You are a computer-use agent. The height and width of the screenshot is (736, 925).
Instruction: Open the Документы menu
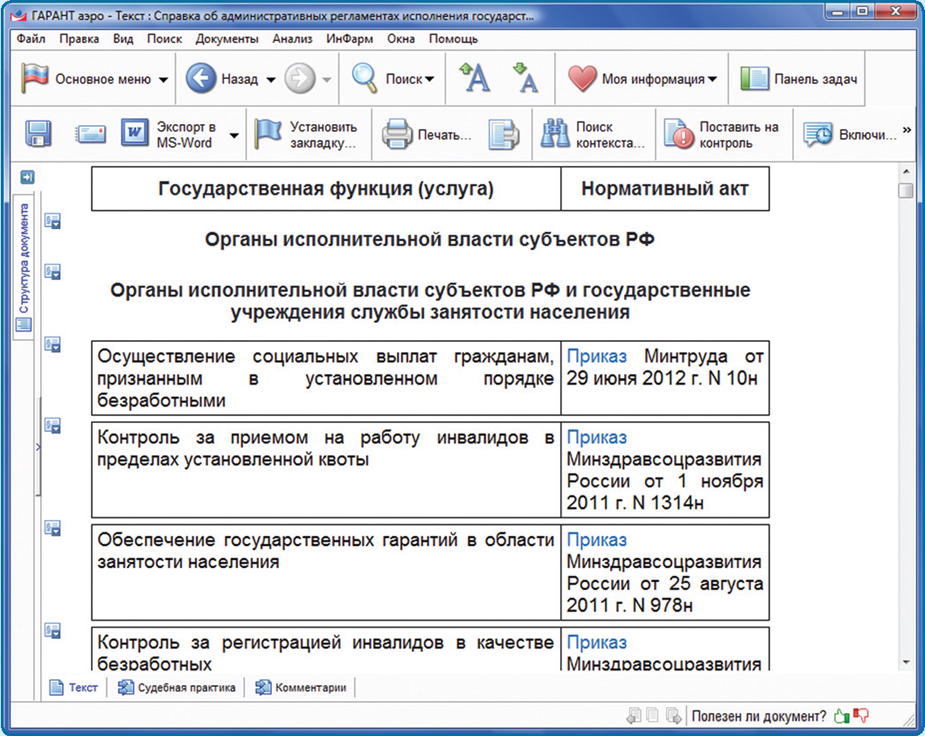coord(227,39)
